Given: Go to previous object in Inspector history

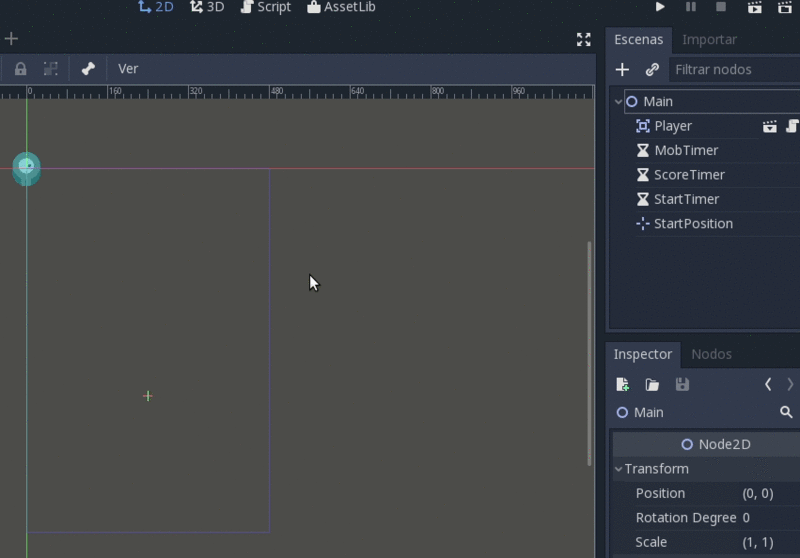Looking at the screenshot, I should (768, 384).
